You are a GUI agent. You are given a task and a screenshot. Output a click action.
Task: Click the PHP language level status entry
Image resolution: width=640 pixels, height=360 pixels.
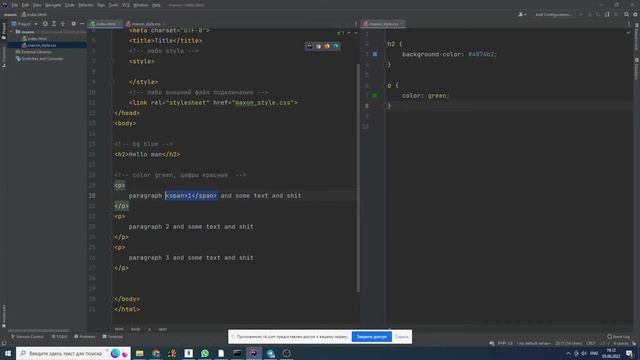[505, 344]
